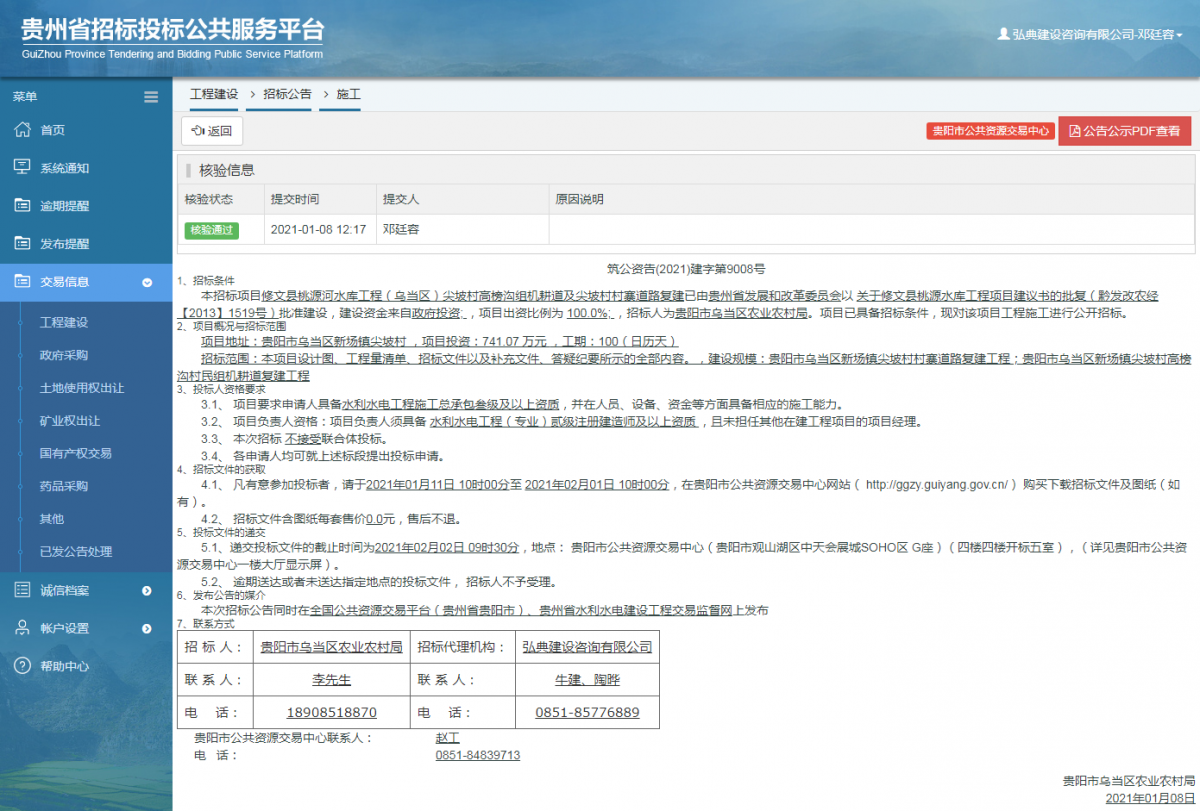Click the list icon beside 逾期提醒
This screenshot has height=811, width=1200.
22,206
